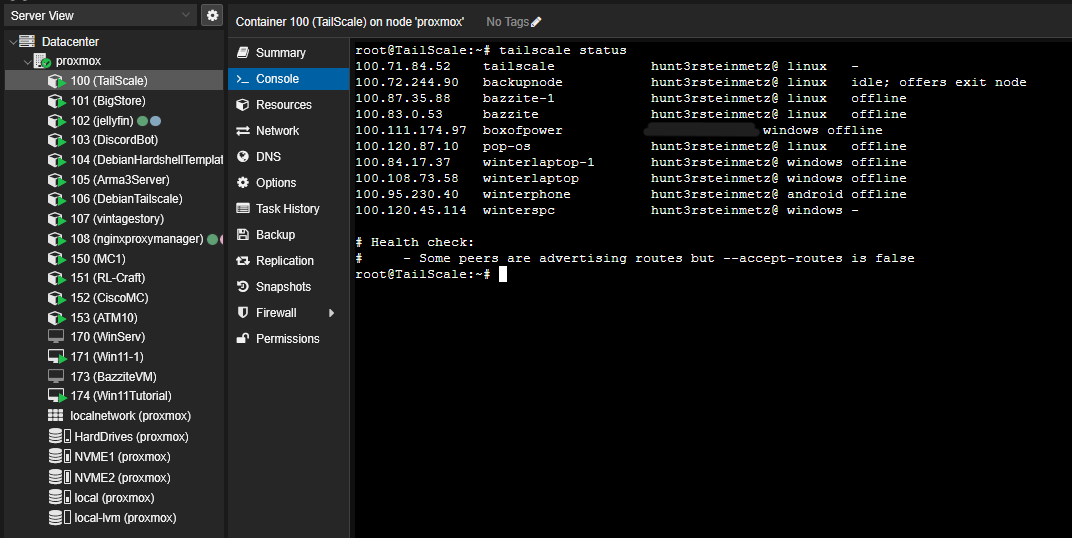This screenshot has height=538, width=1072.
Task: Click container icon for 103 (DiscordBot)
Action: (57, 140)
